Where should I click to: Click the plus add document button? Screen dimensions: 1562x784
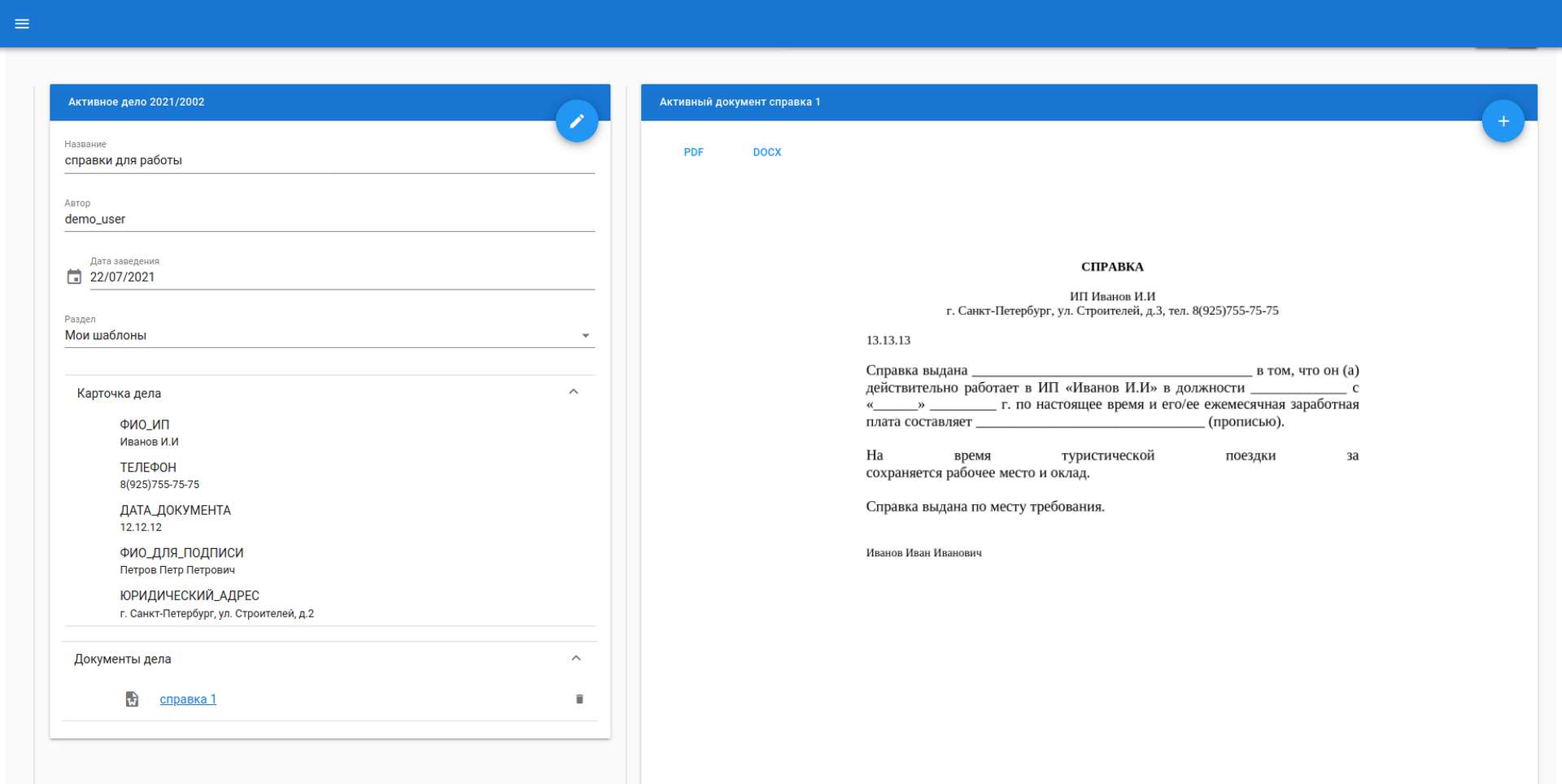[1503, 121]
